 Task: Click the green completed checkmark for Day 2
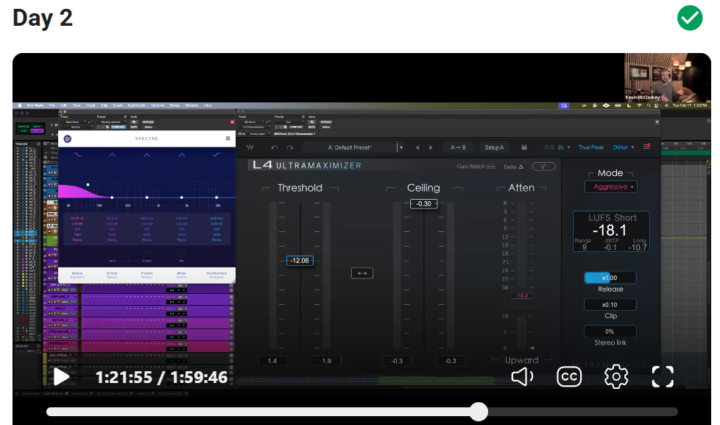690,18
